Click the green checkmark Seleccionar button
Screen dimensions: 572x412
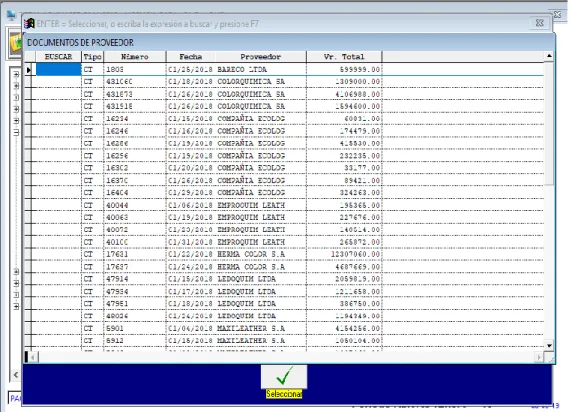coord(284,377)
